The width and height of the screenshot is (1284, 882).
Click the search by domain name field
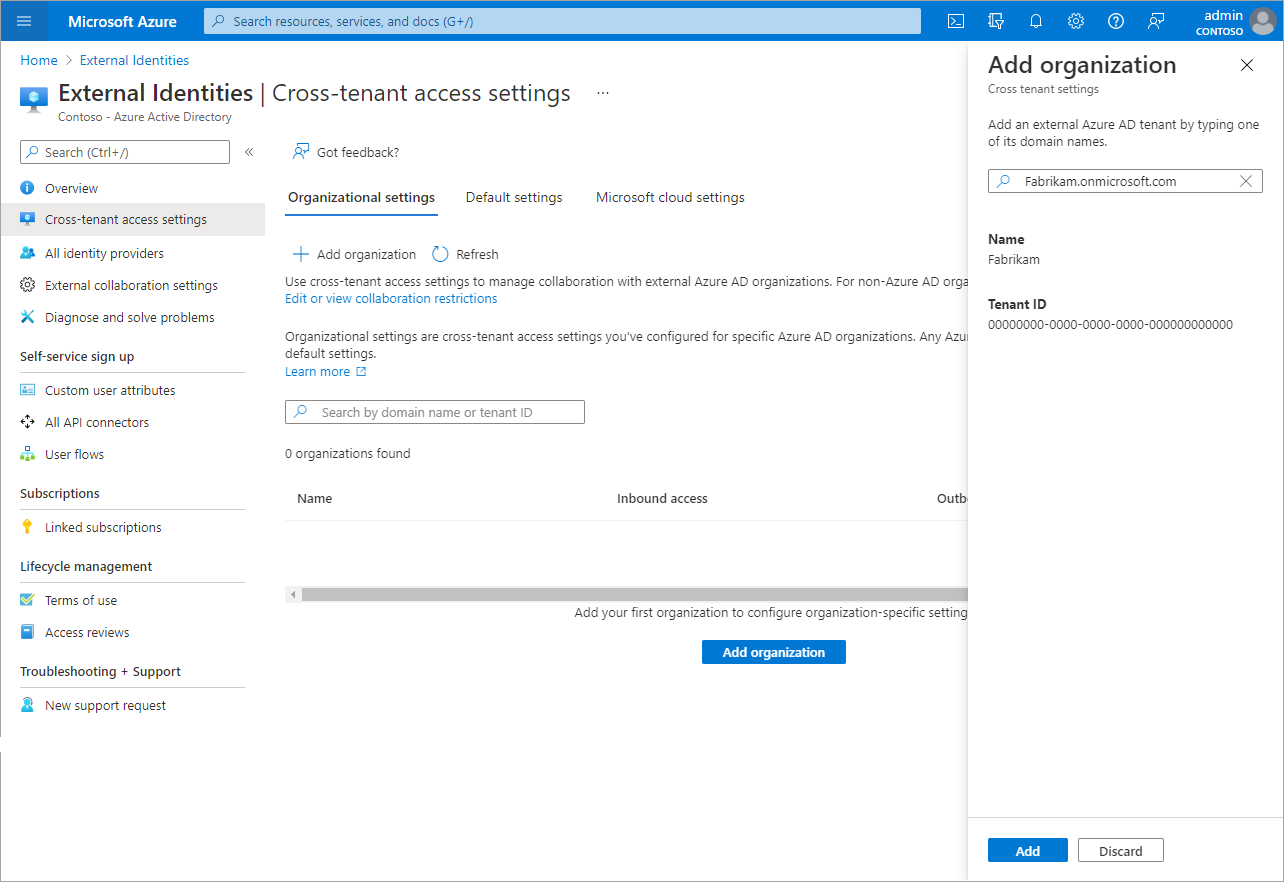point(435,411)
